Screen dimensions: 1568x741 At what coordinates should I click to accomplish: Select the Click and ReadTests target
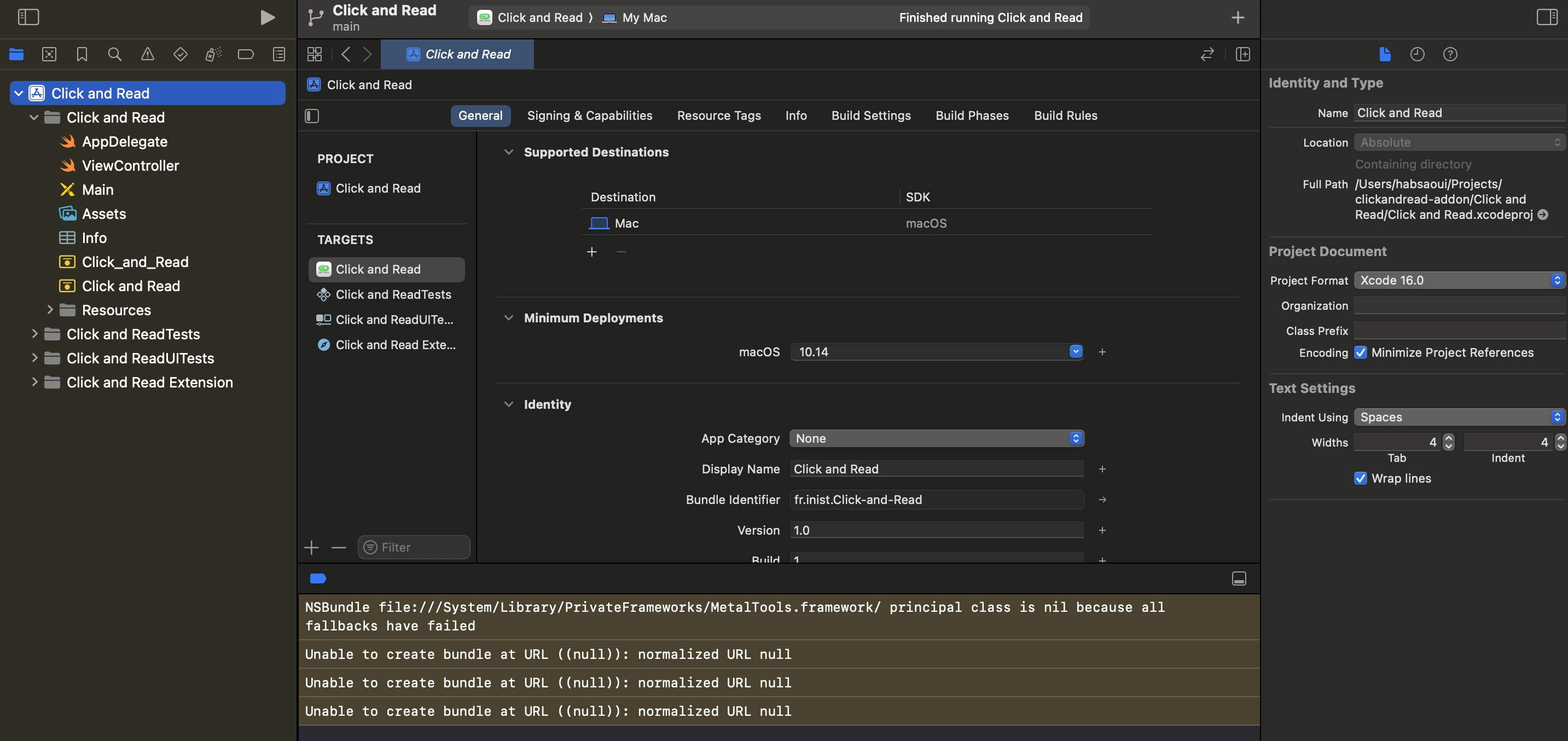coord(386,294)
